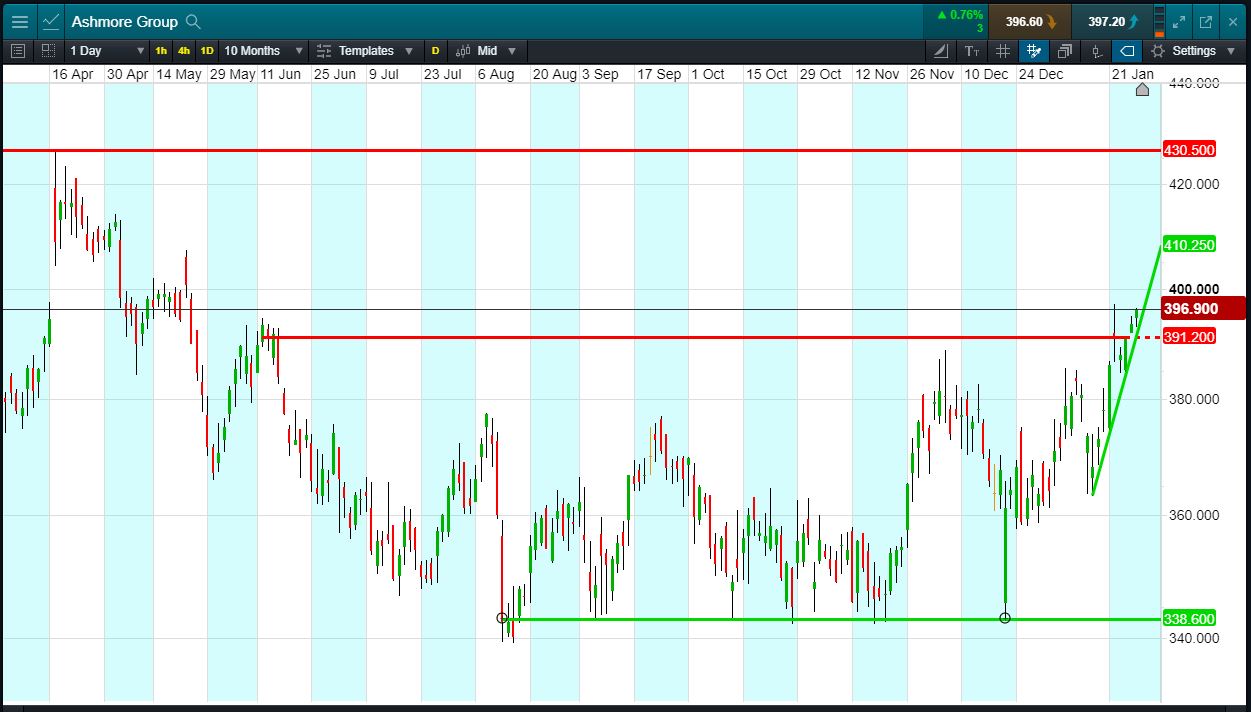Click the dashed layout grid icon

click(x=48, y=50)
